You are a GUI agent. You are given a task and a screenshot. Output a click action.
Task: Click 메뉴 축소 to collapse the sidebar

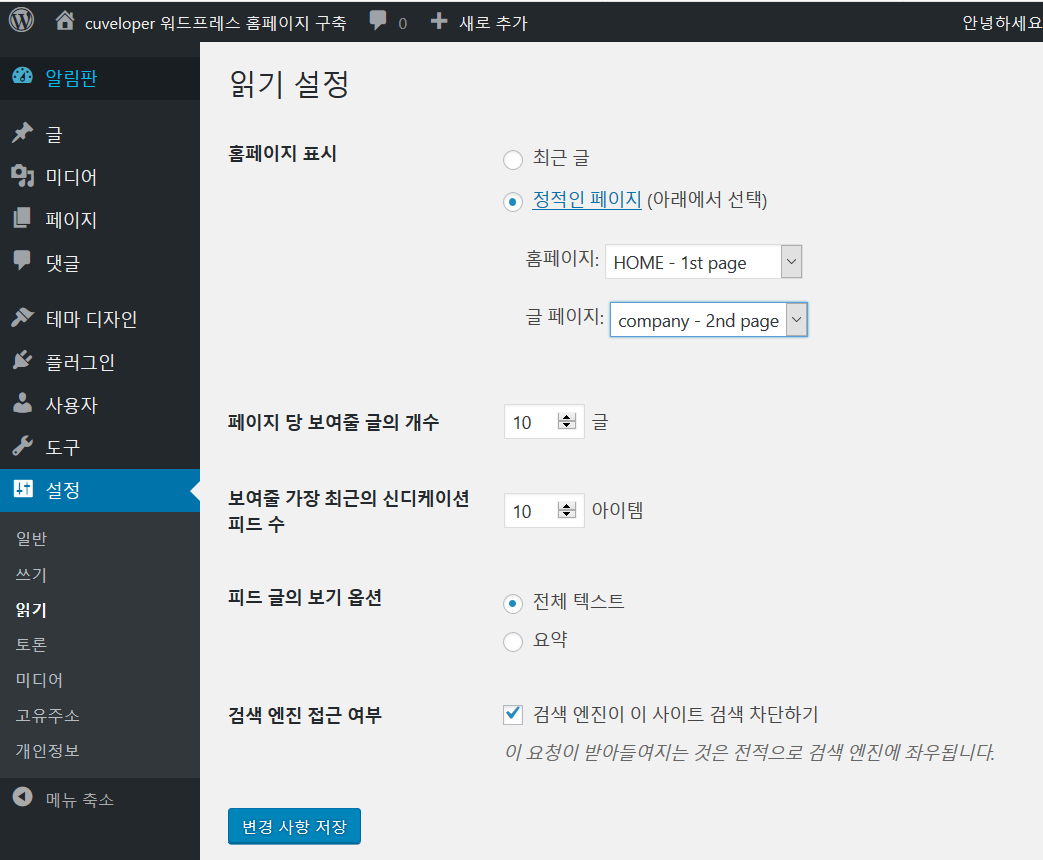pos(80,799)
